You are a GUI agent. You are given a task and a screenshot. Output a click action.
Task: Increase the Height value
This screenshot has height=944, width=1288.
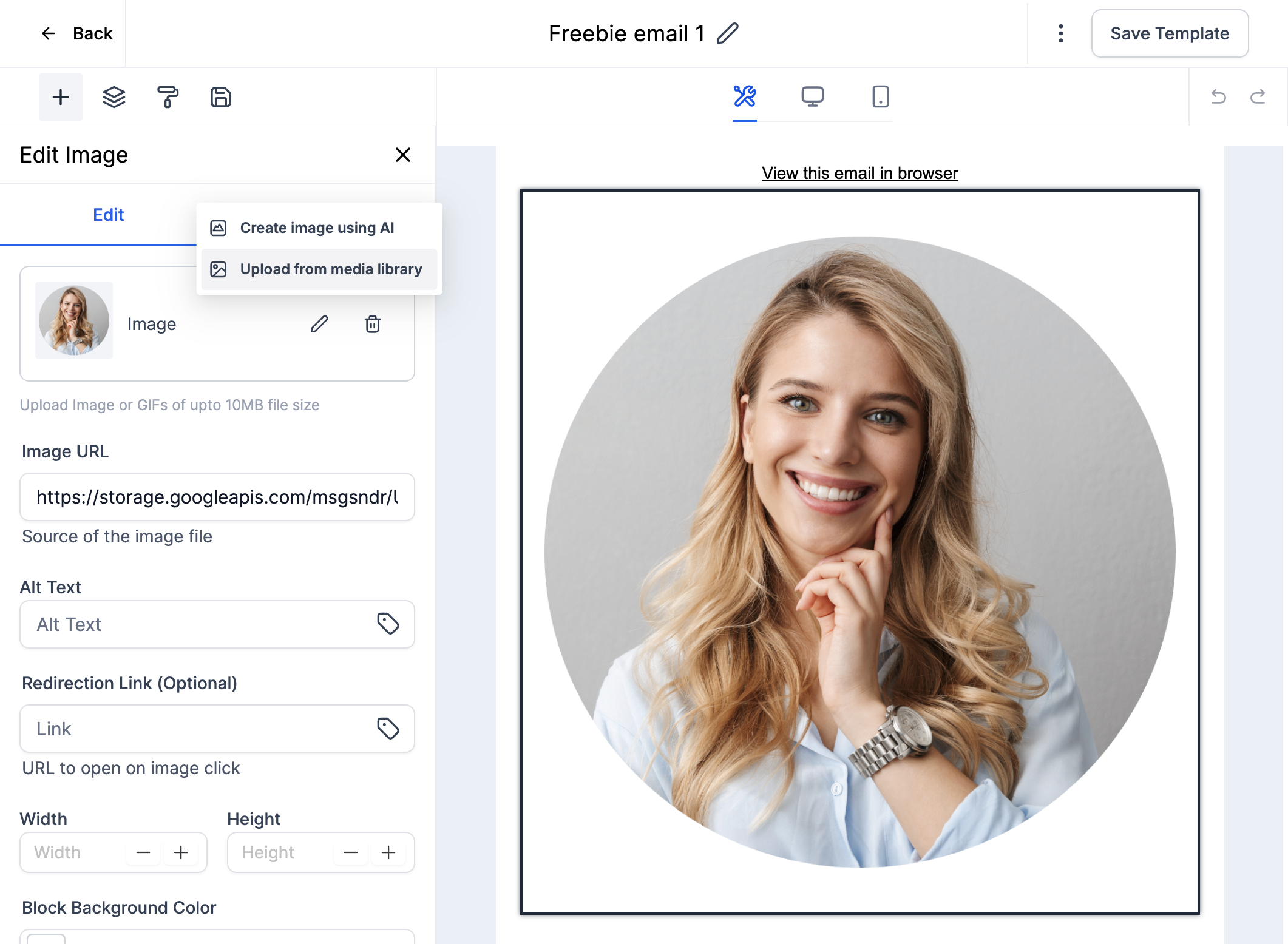(x=388, y=852)
